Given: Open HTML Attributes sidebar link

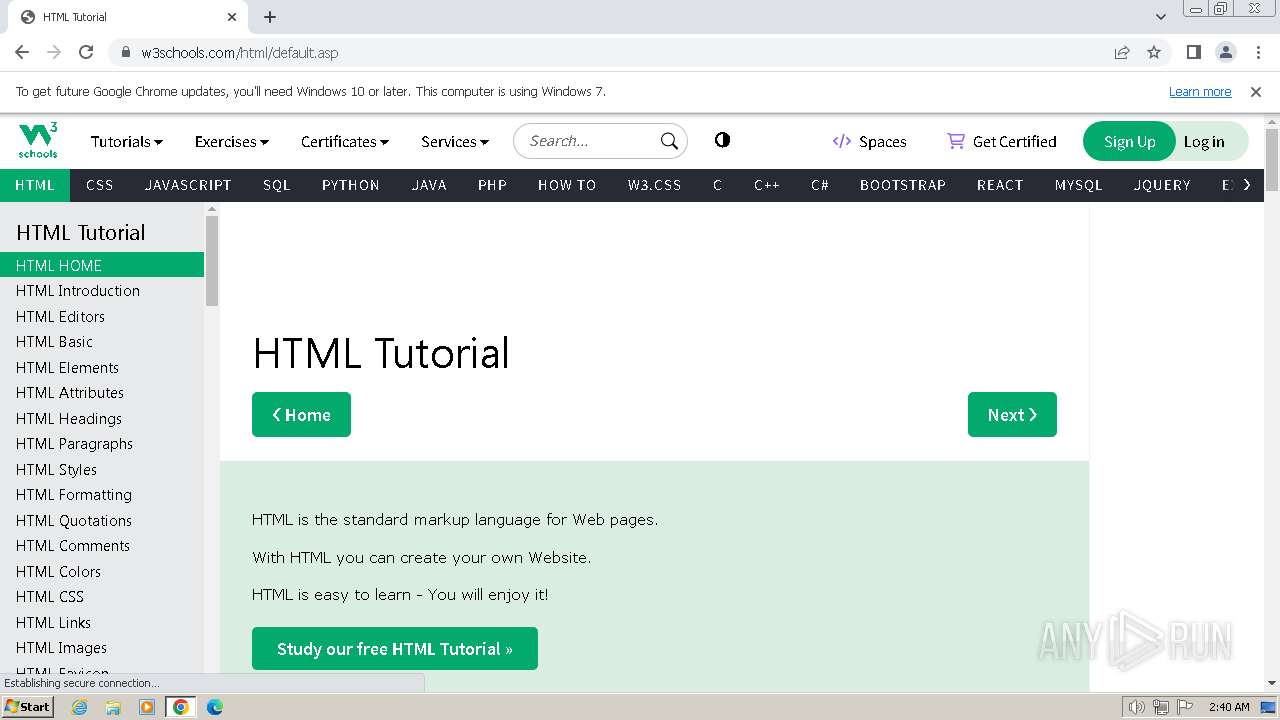Looking at the screenshot, I should click(70, 393).
